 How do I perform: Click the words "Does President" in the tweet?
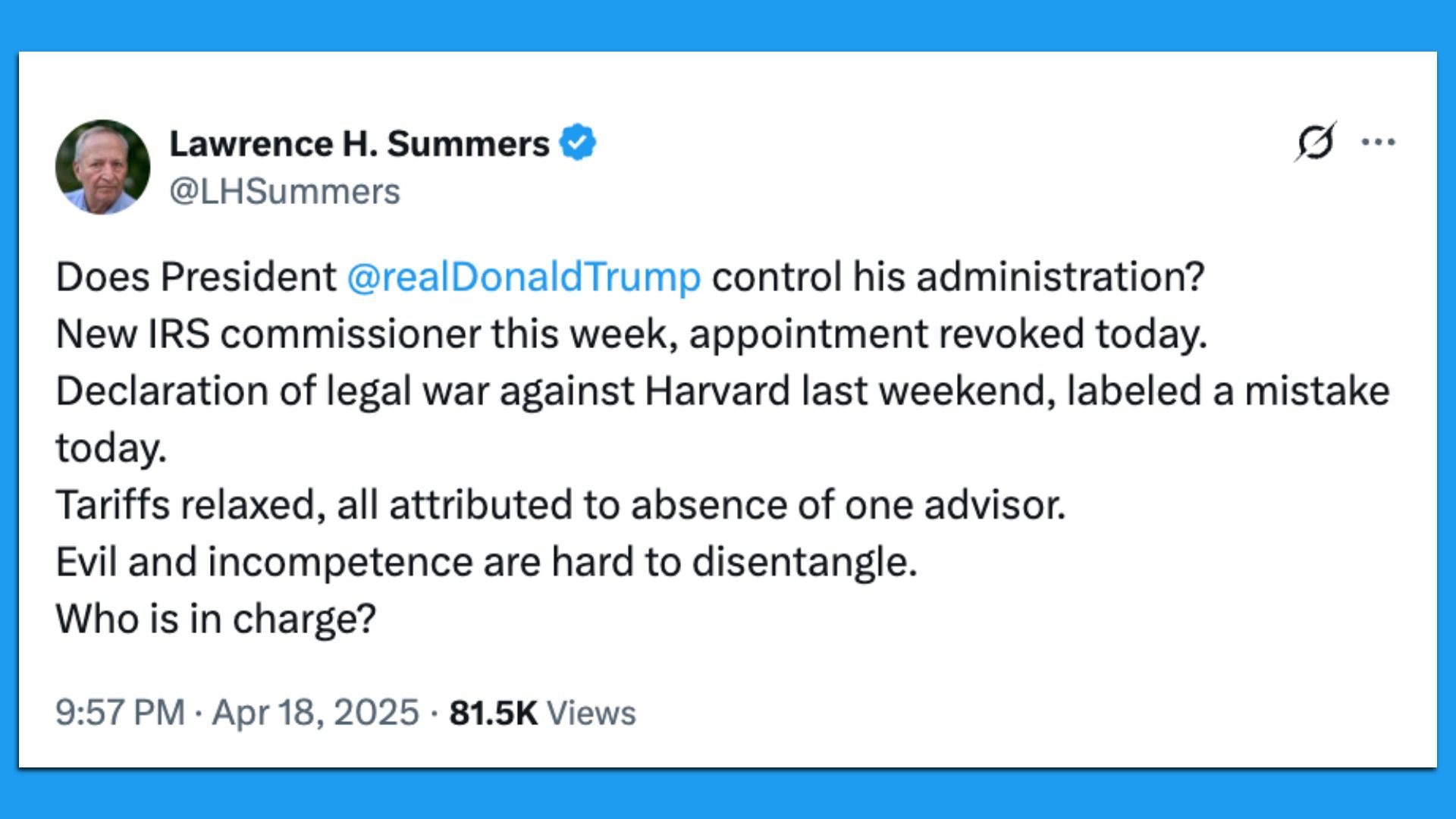[x=196, y=277]
